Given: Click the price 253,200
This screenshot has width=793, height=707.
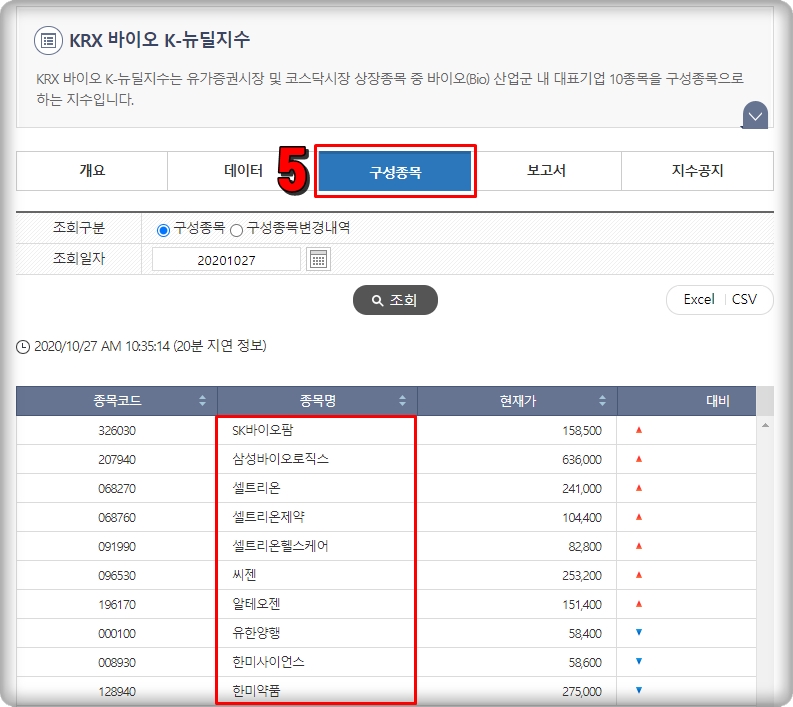Looking at the screenshot, I should pyautogui.click(x=582, y=576).
